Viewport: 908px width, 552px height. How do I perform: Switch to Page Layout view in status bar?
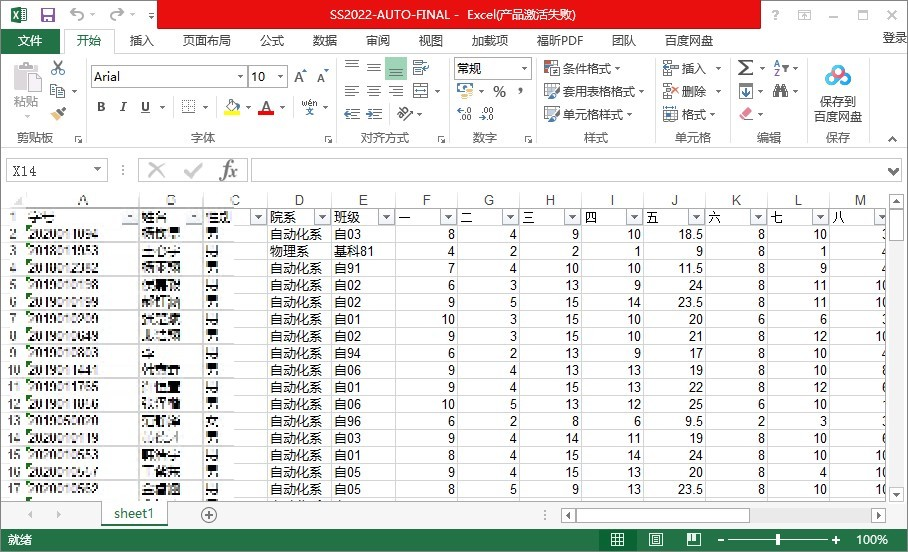pyautogui.click(x=656, y=540)
